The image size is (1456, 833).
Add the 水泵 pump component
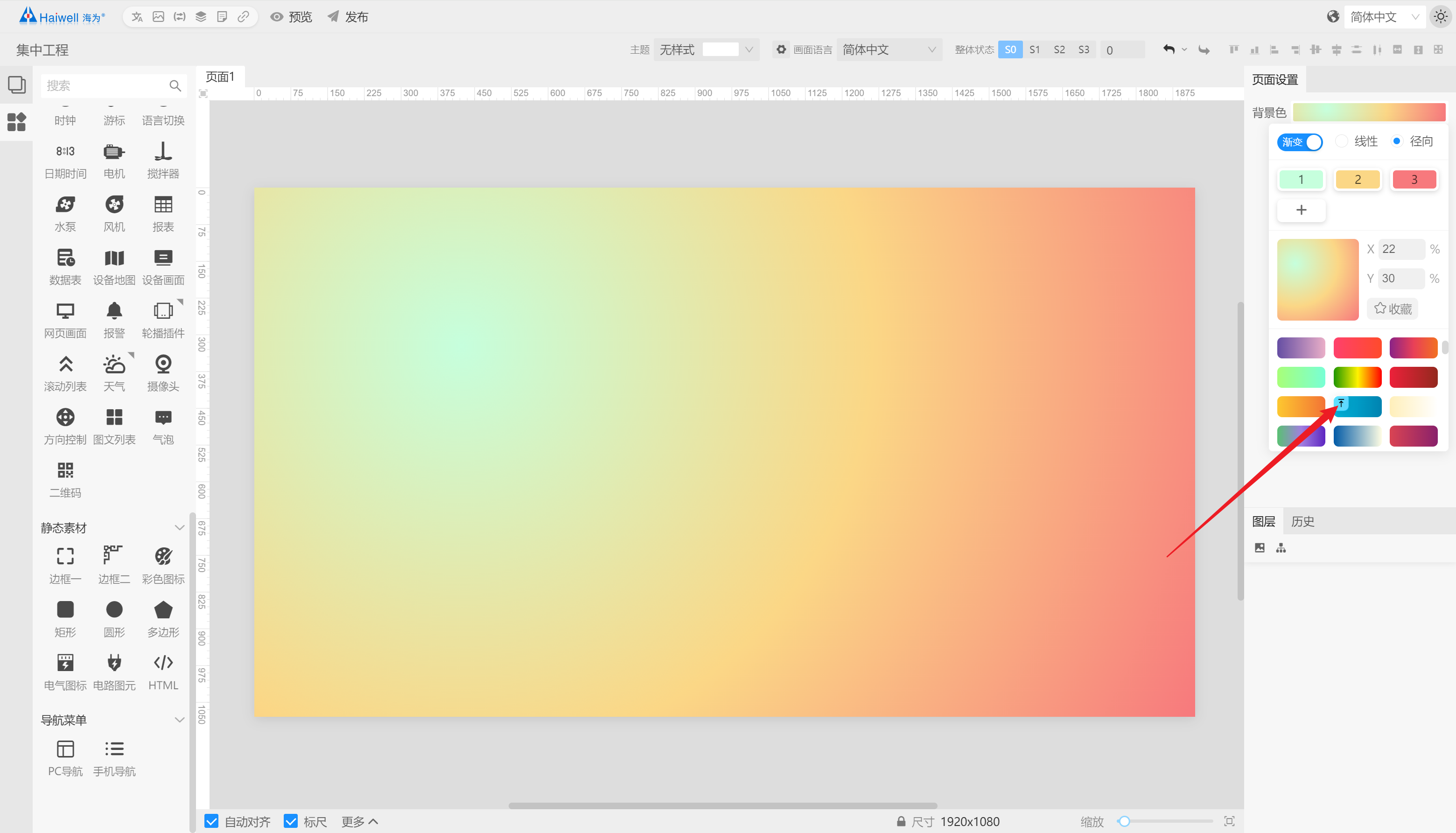pyautogui.click(x=65, y=214)
